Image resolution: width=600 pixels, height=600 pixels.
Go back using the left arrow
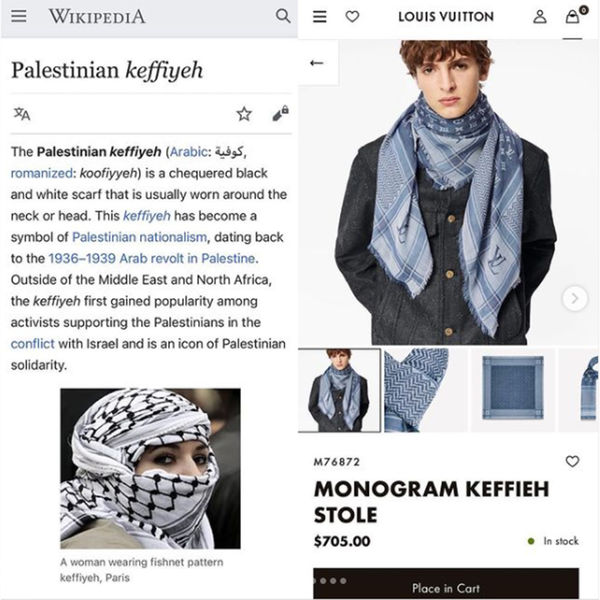coord(316,63)
